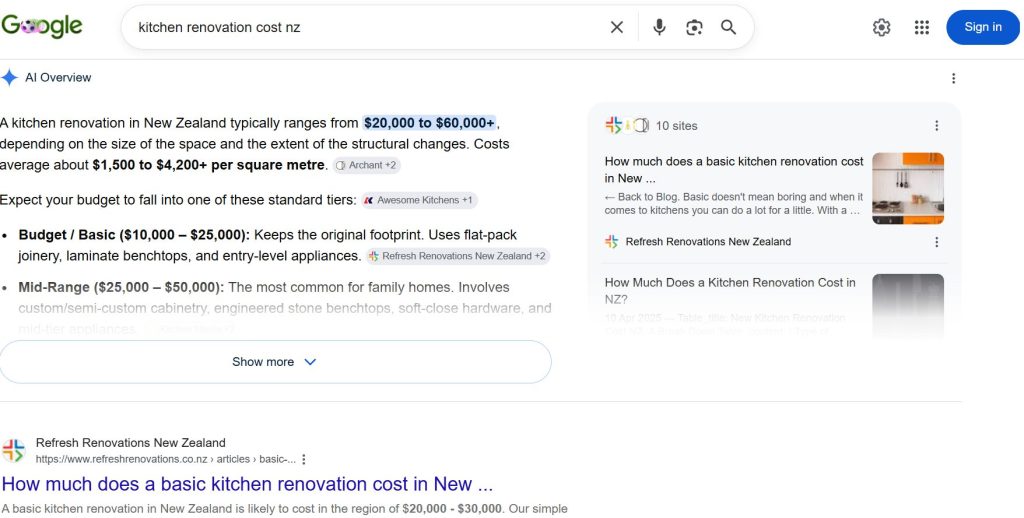
Task: Expand AI Overview with Show more
Action: click(276, 362)
